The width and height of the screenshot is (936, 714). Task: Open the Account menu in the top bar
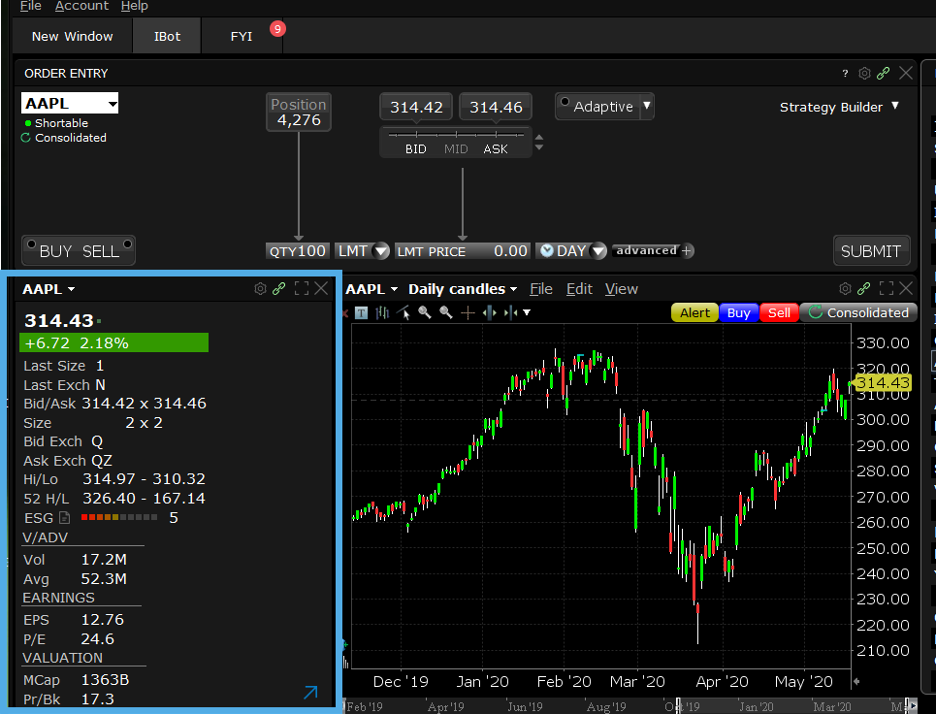click(82, 6)
